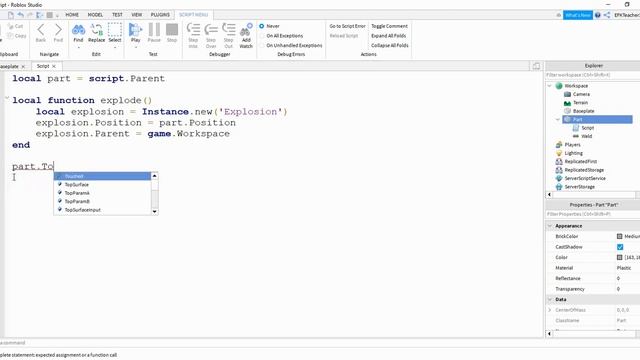Open the MODEL ribbon tab

95,15
